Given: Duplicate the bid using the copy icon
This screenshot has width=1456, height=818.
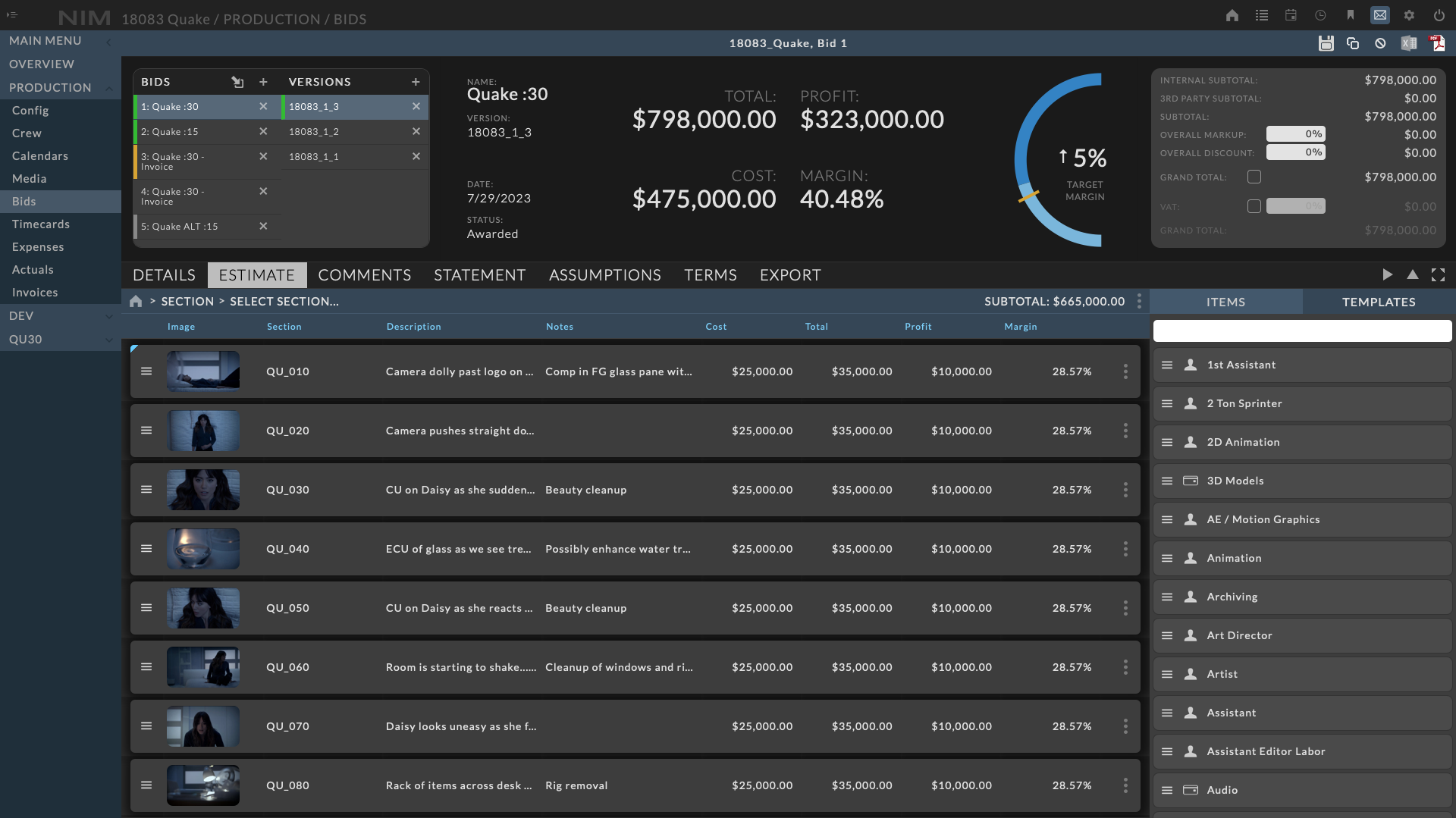Looking at the screenshot, I should (x=1353, y=43).
